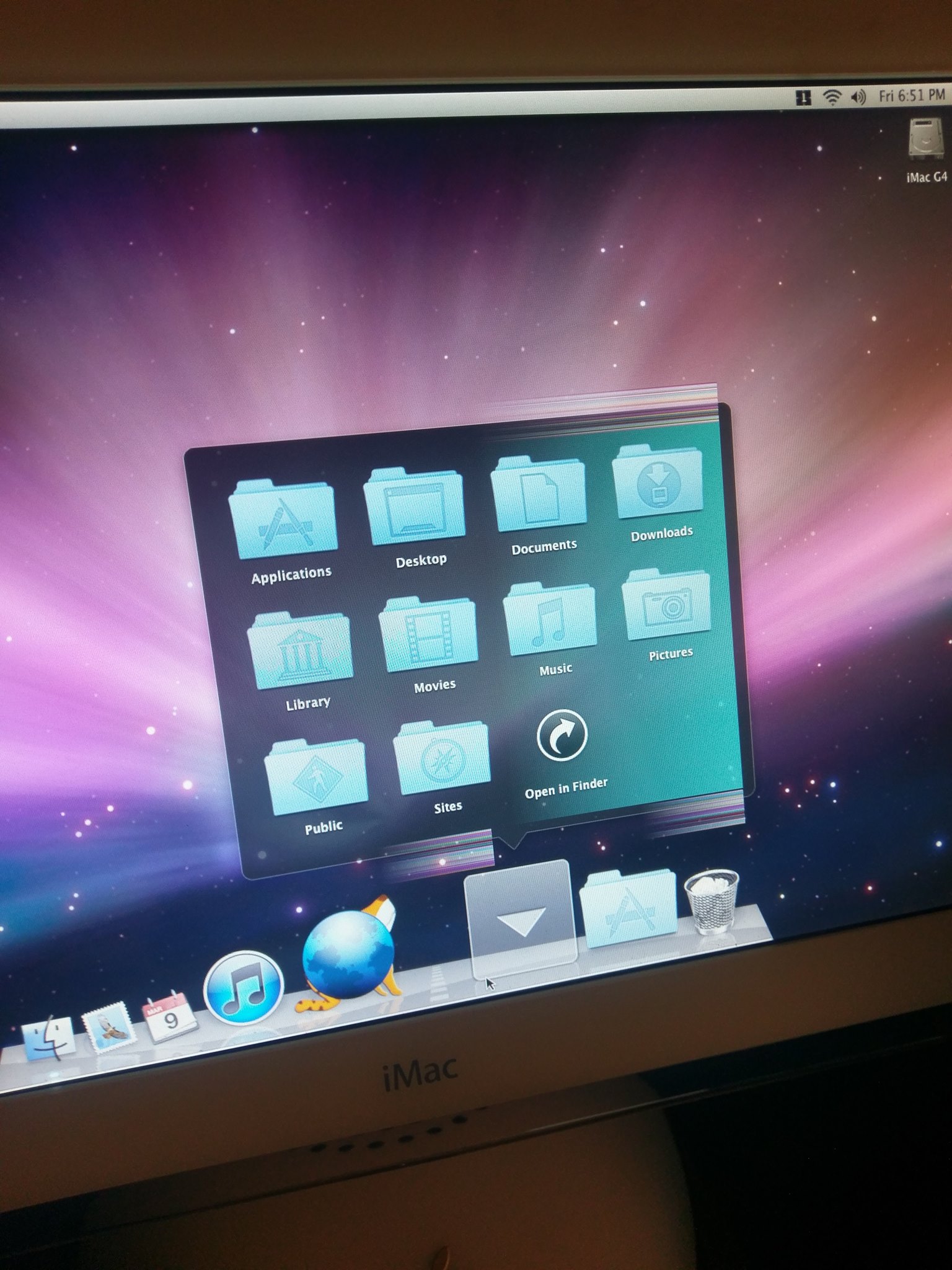
Task: Click the Open in Finder arrow button
Action: pos(562,735)
